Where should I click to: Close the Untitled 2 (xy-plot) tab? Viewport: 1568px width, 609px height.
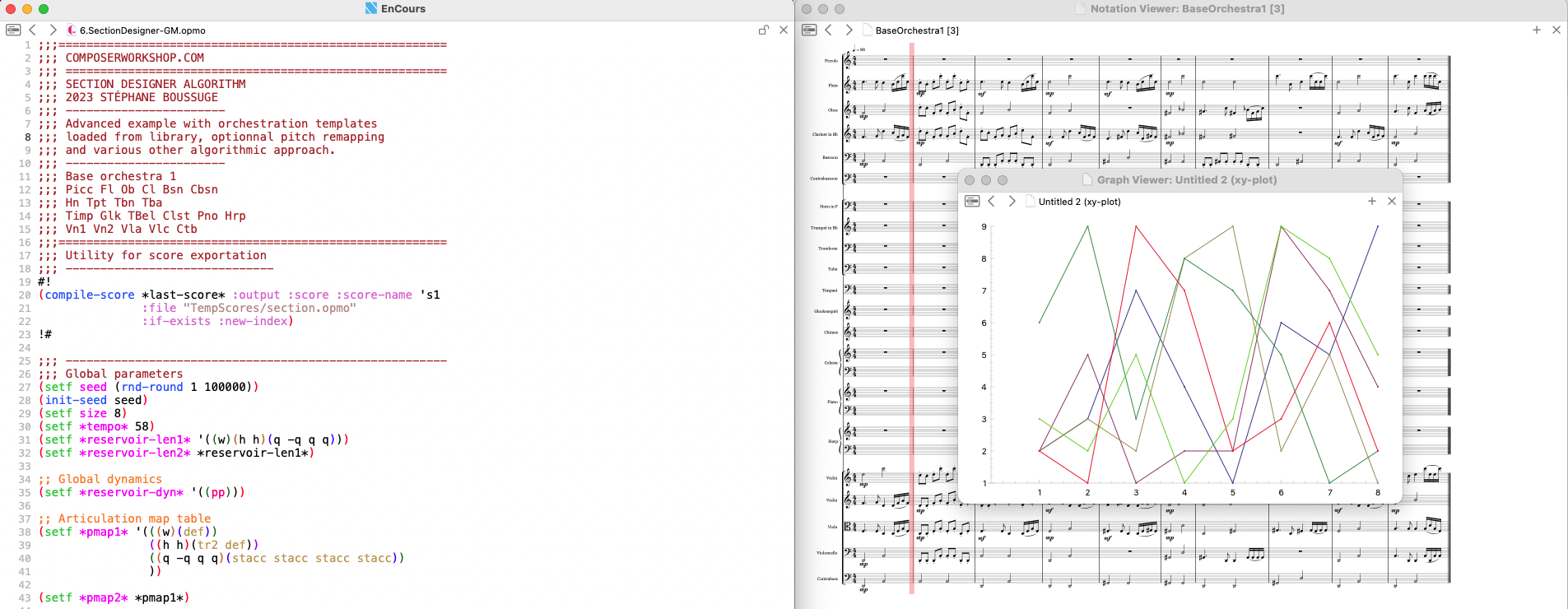coord(1392,201)
